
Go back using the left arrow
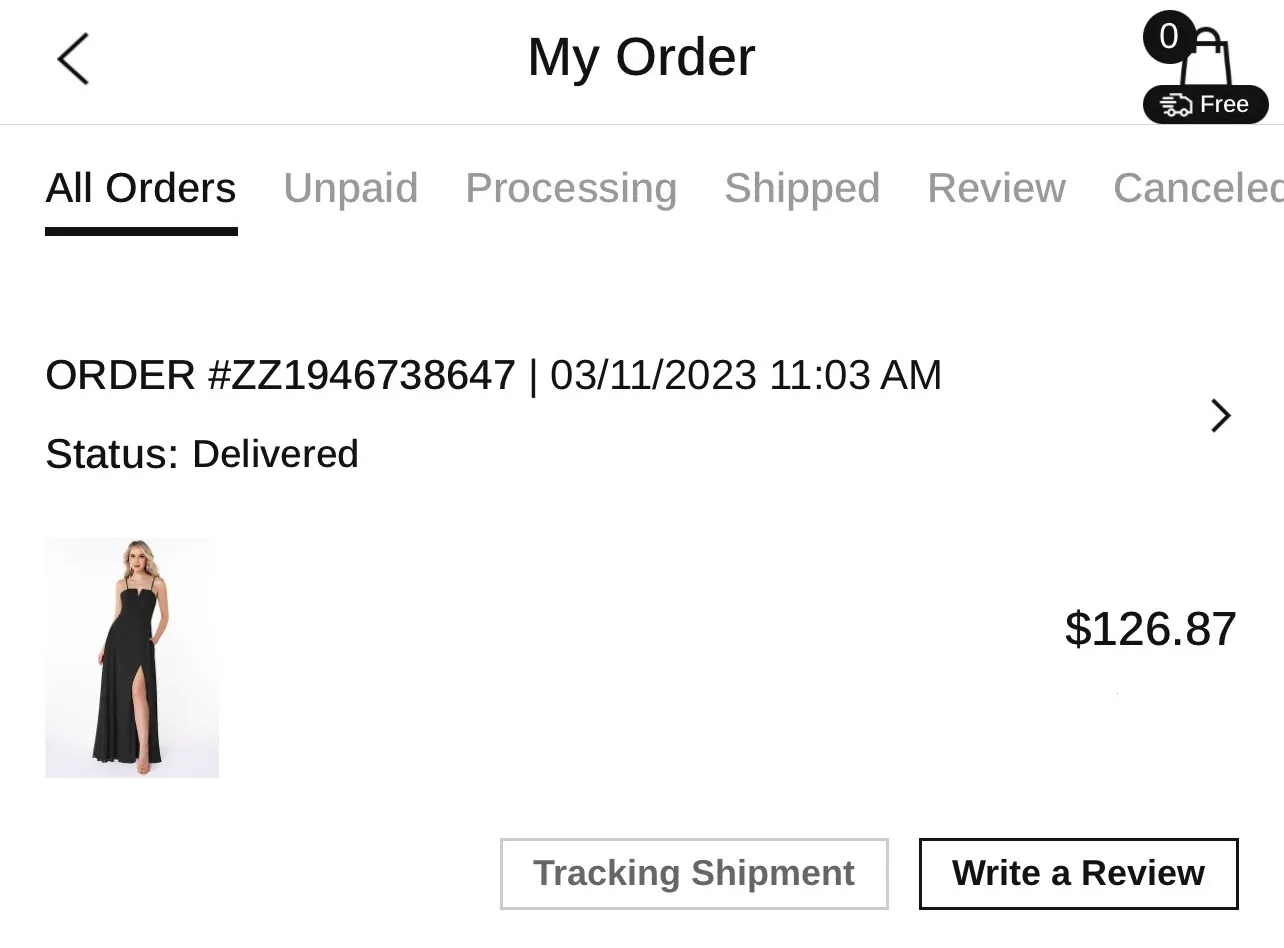point(73,58)
